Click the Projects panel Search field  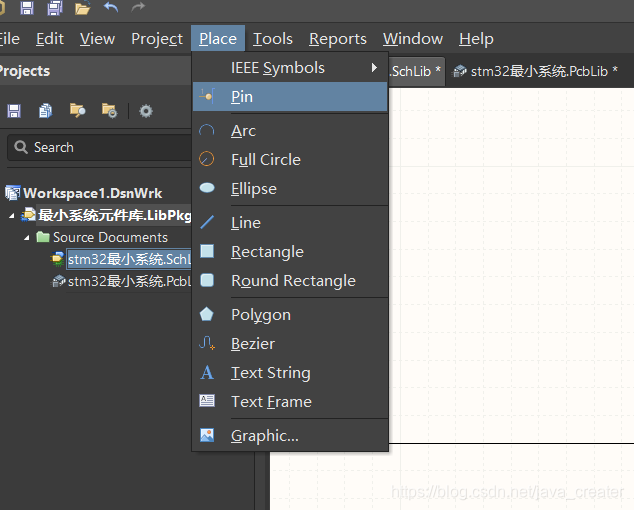[x=99, y=147]
